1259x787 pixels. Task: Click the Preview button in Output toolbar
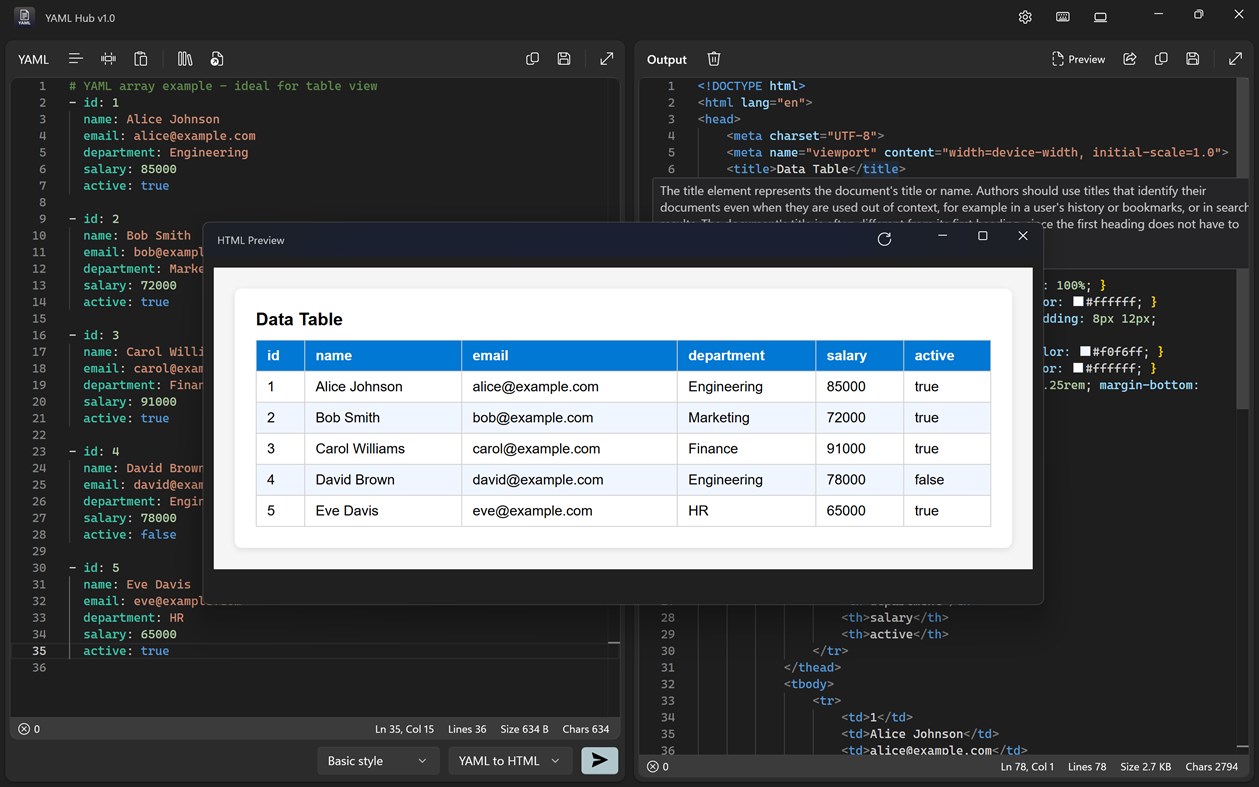point(1078,59)
